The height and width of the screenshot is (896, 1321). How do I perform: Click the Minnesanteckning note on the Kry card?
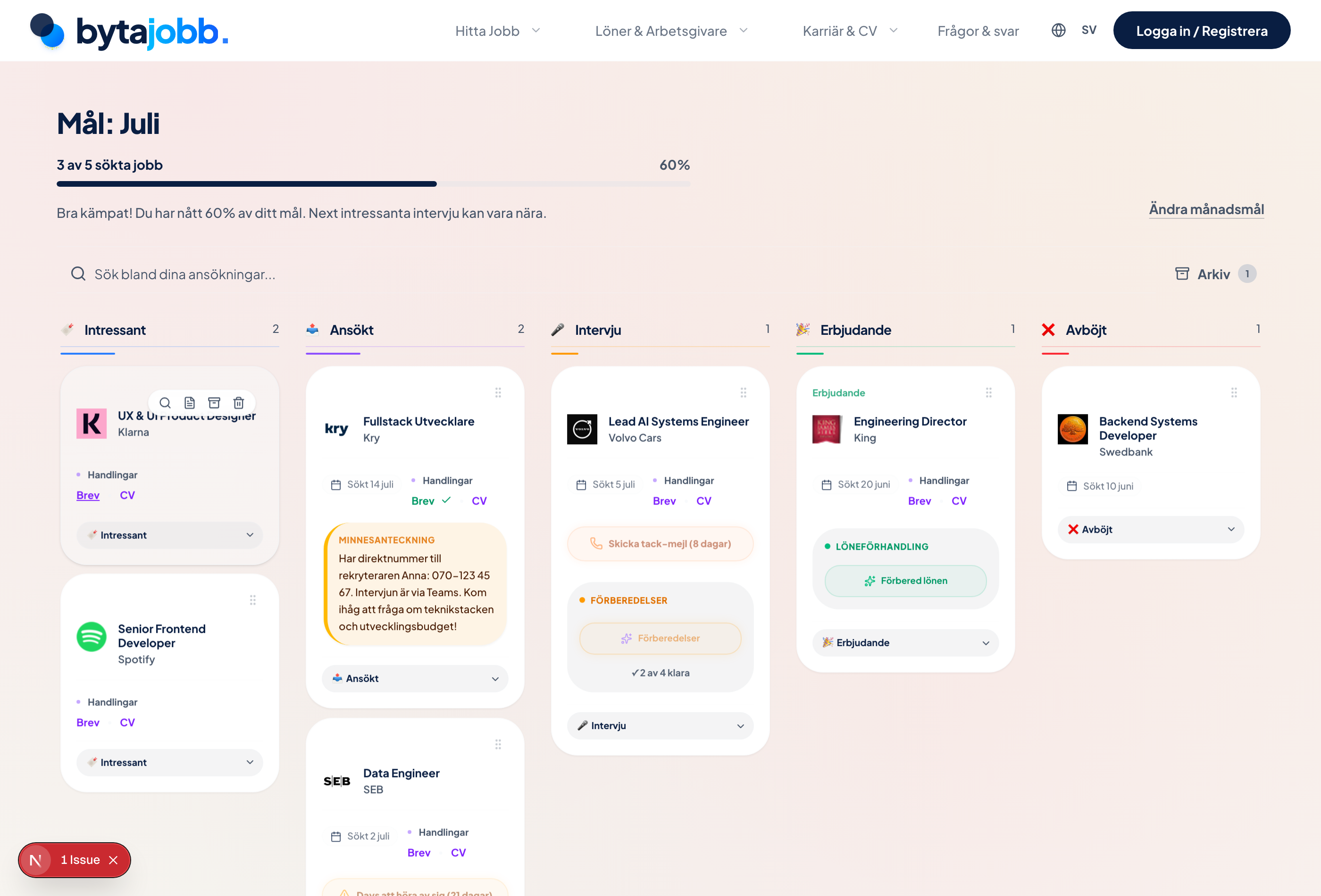[x=415, y=584]
